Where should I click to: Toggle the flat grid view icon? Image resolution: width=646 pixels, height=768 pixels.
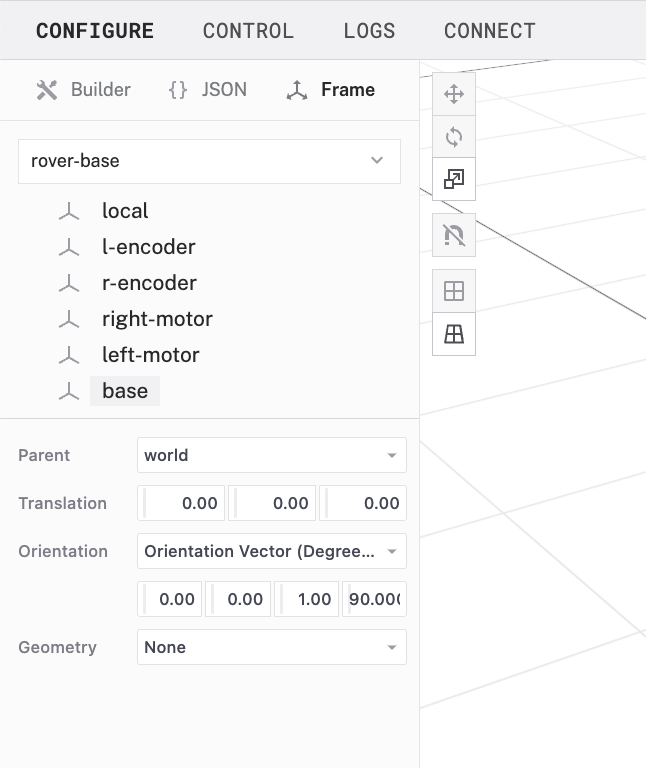point(454,291)
